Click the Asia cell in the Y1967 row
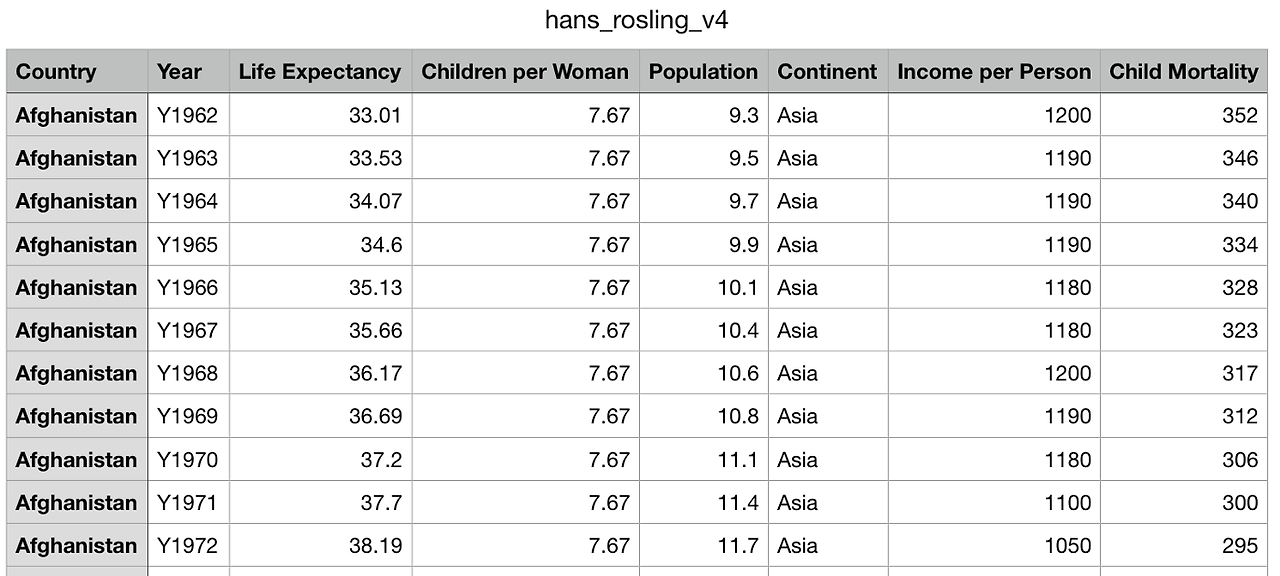Image resolution: width=1280 pixels, height=576 pixels. click(797, 330)
